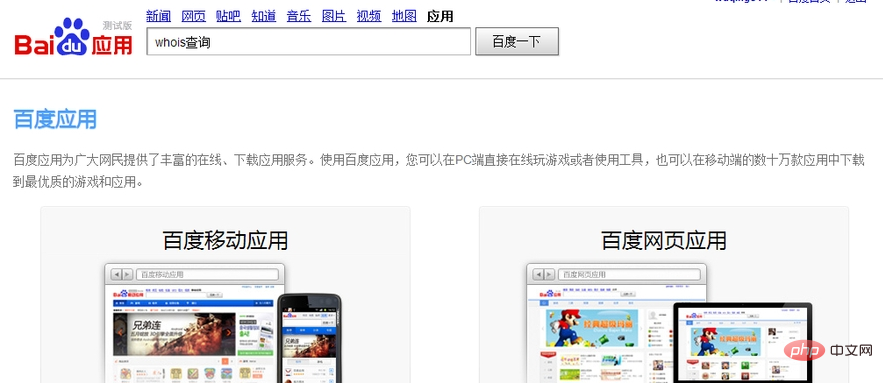This screenshot has height=383, width=883.
Task: Click the 百度网页应用 mock address bar
Action: point(629,274)
